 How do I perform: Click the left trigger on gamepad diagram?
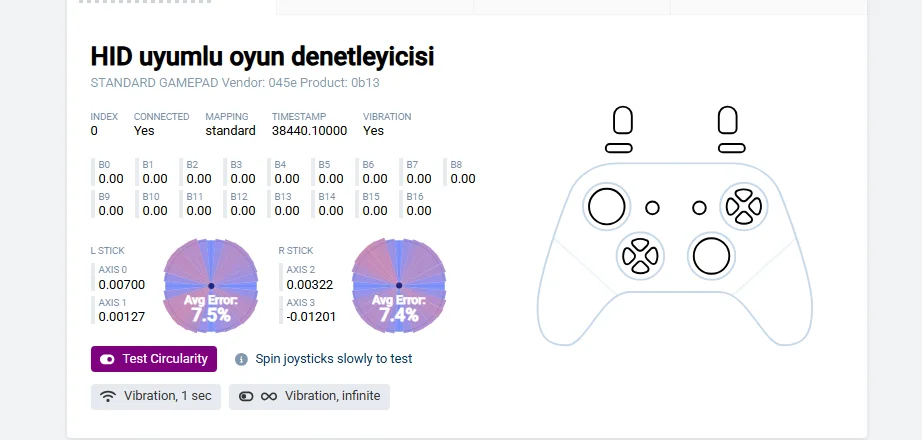click(x=623, y=120)
